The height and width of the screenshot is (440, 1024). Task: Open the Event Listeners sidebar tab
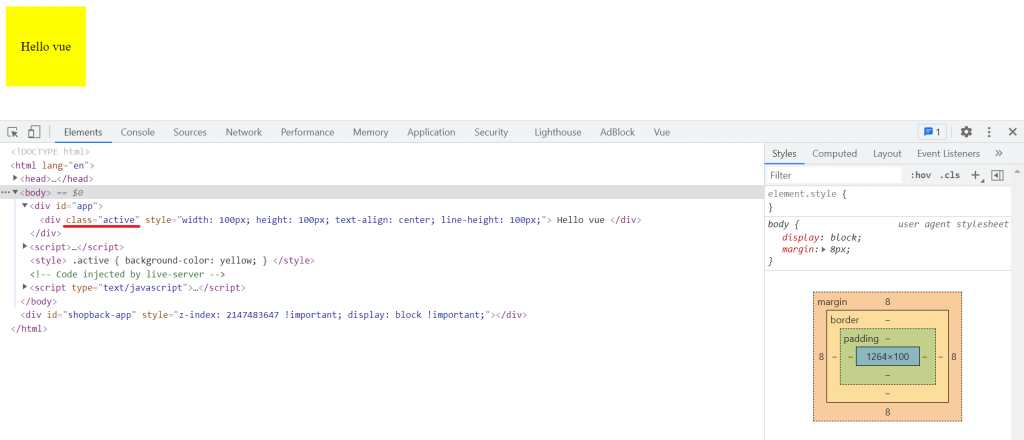(x=948, y=153)
